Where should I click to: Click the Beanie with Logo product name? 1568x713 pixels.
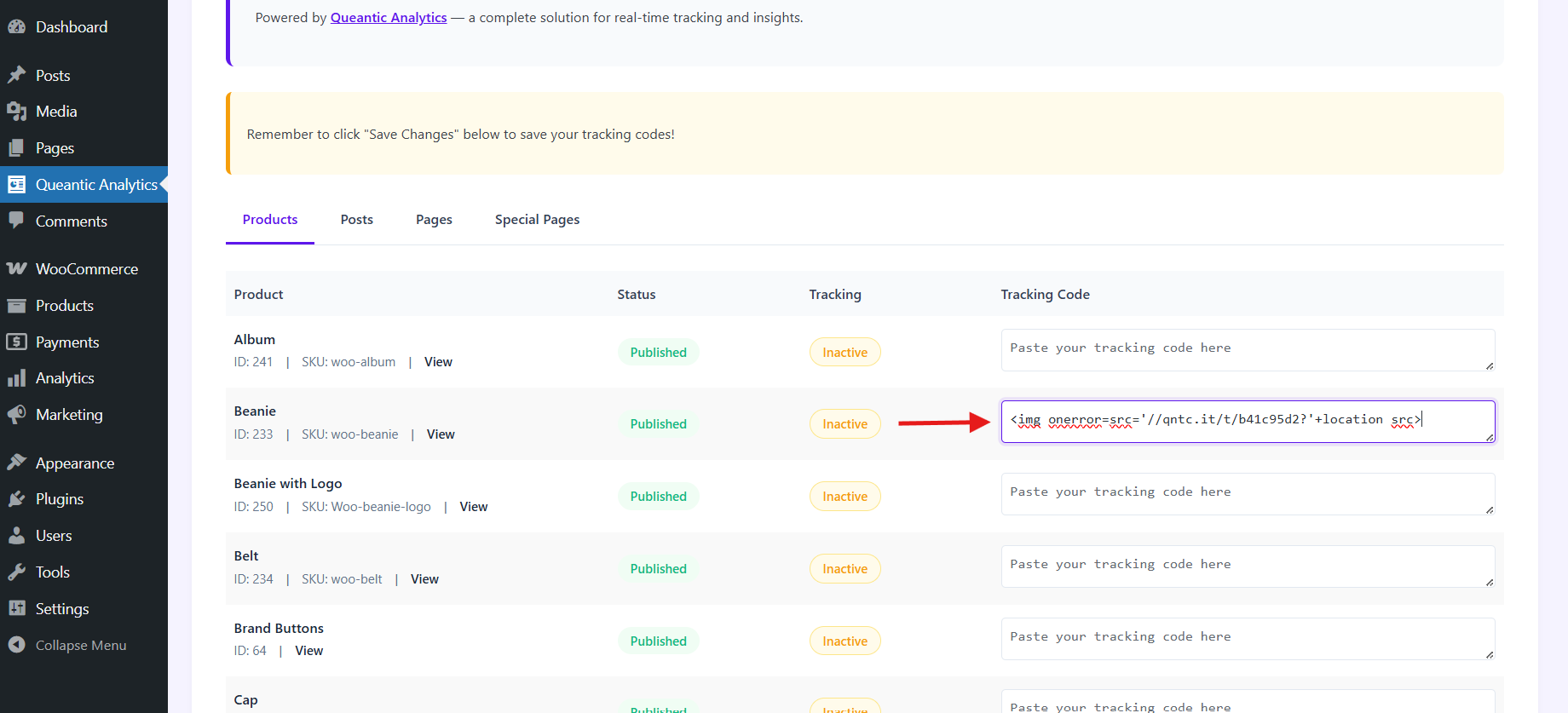(288, 484)
